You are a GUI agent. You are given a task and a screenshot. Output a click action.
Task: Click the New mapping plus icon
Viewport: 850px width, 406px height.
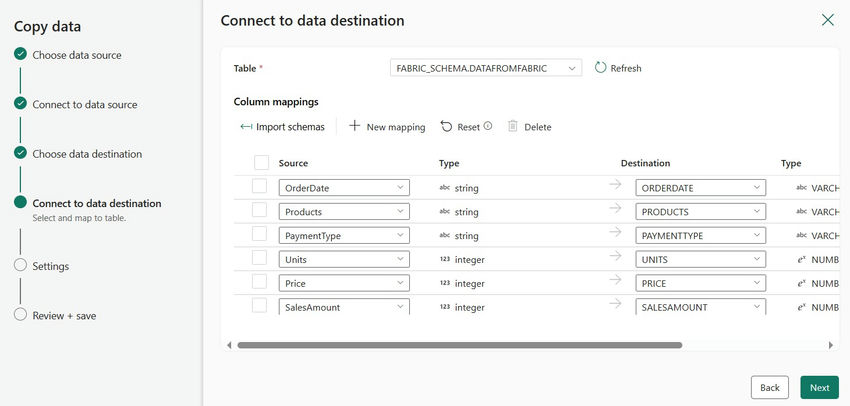point(354,127)
